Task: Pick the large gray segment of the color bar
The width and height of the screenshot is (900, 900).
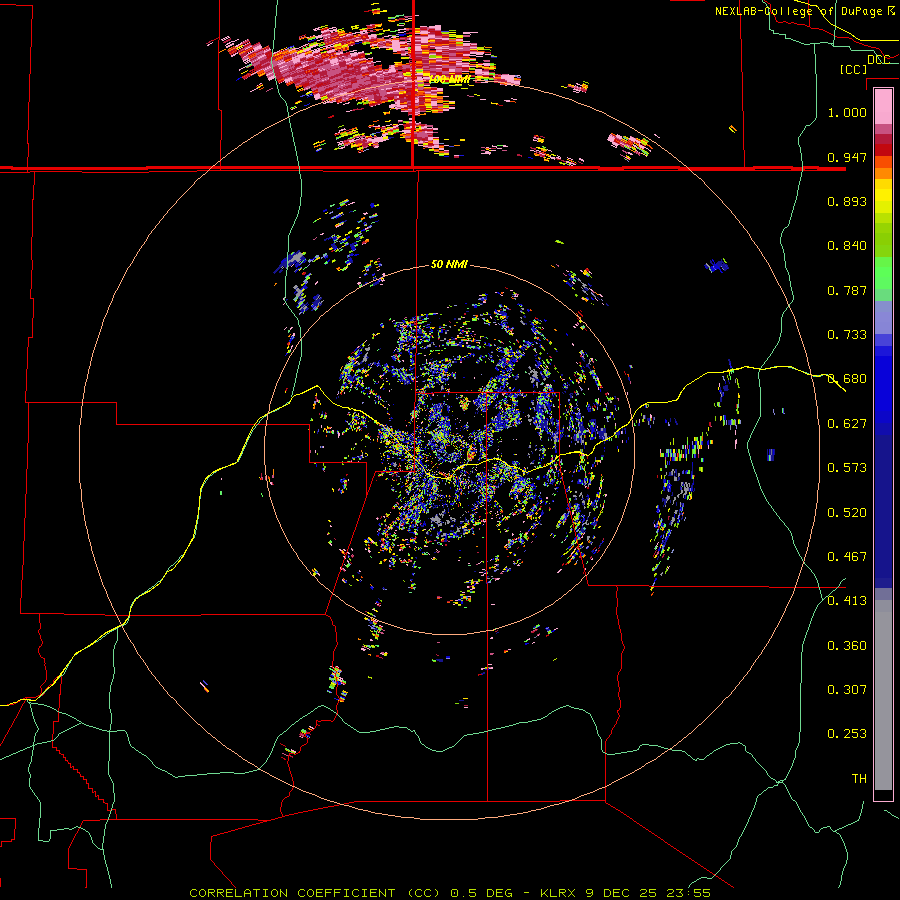Action: point(883,695)
